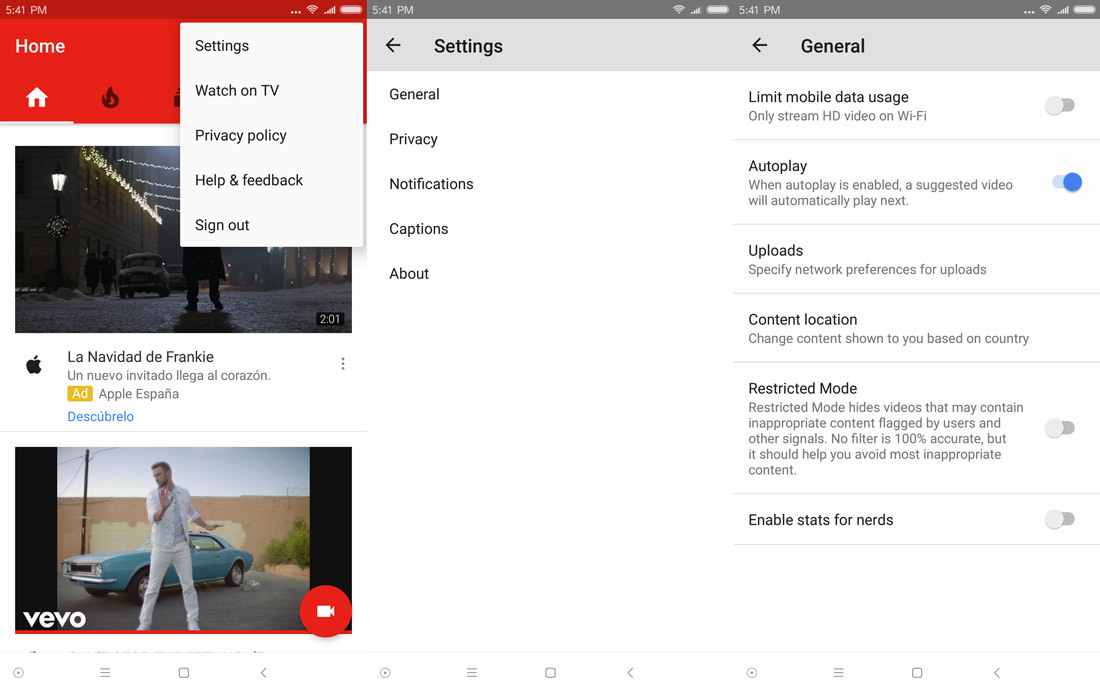Open Content location setting
This screenshot has width=1100, height=693.
tap(887, 328)
